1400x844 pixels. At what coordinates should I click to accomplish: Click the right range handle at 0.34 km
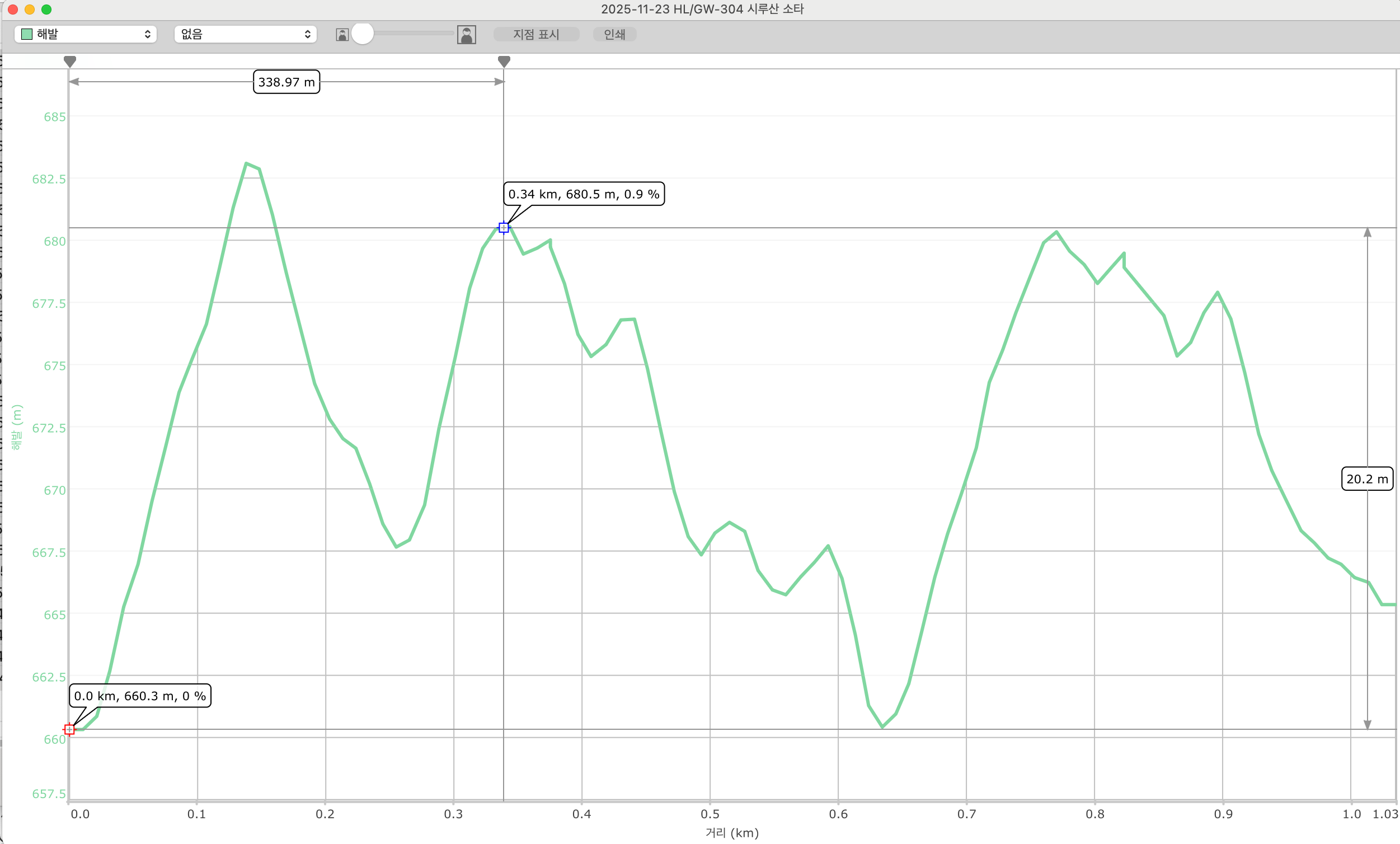[x=504, y=62]
